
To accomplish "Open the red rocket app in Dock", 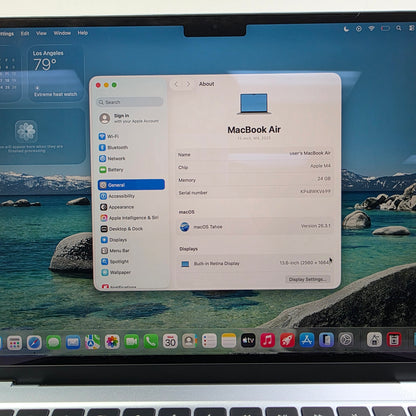I will click(287, 340).
